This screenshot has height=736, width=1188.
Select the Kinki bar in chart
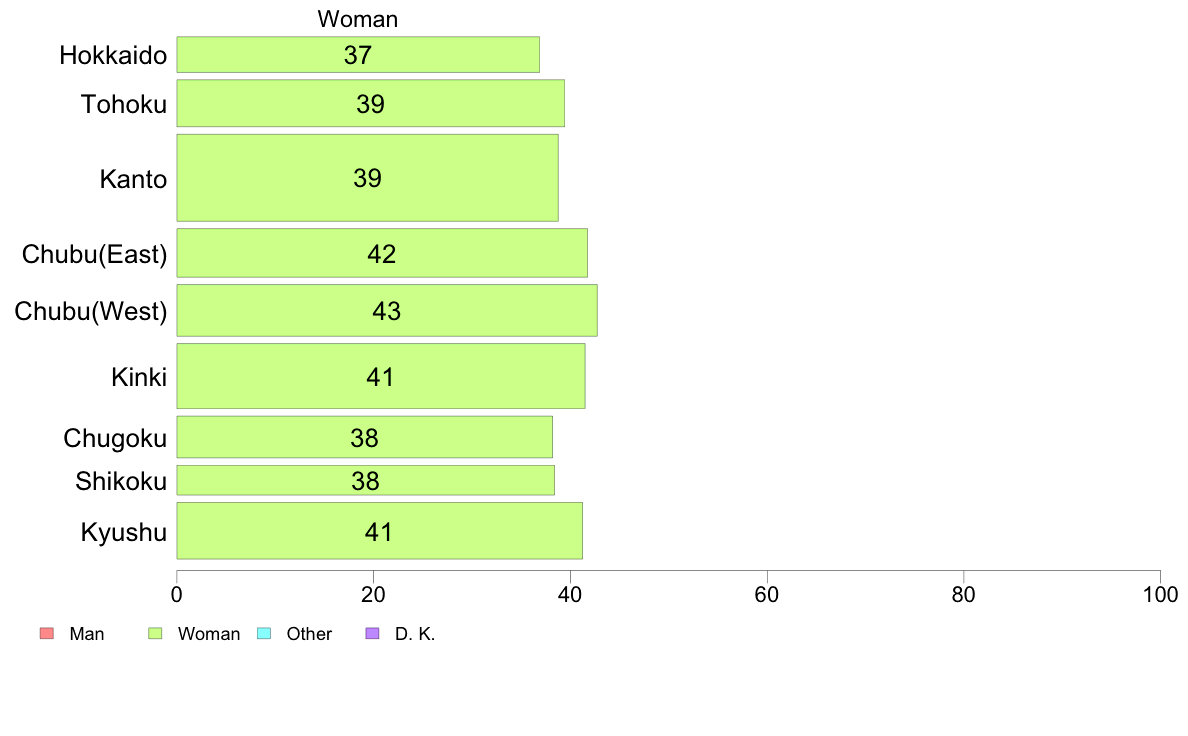pyautogui.click(x=380, y=376)
